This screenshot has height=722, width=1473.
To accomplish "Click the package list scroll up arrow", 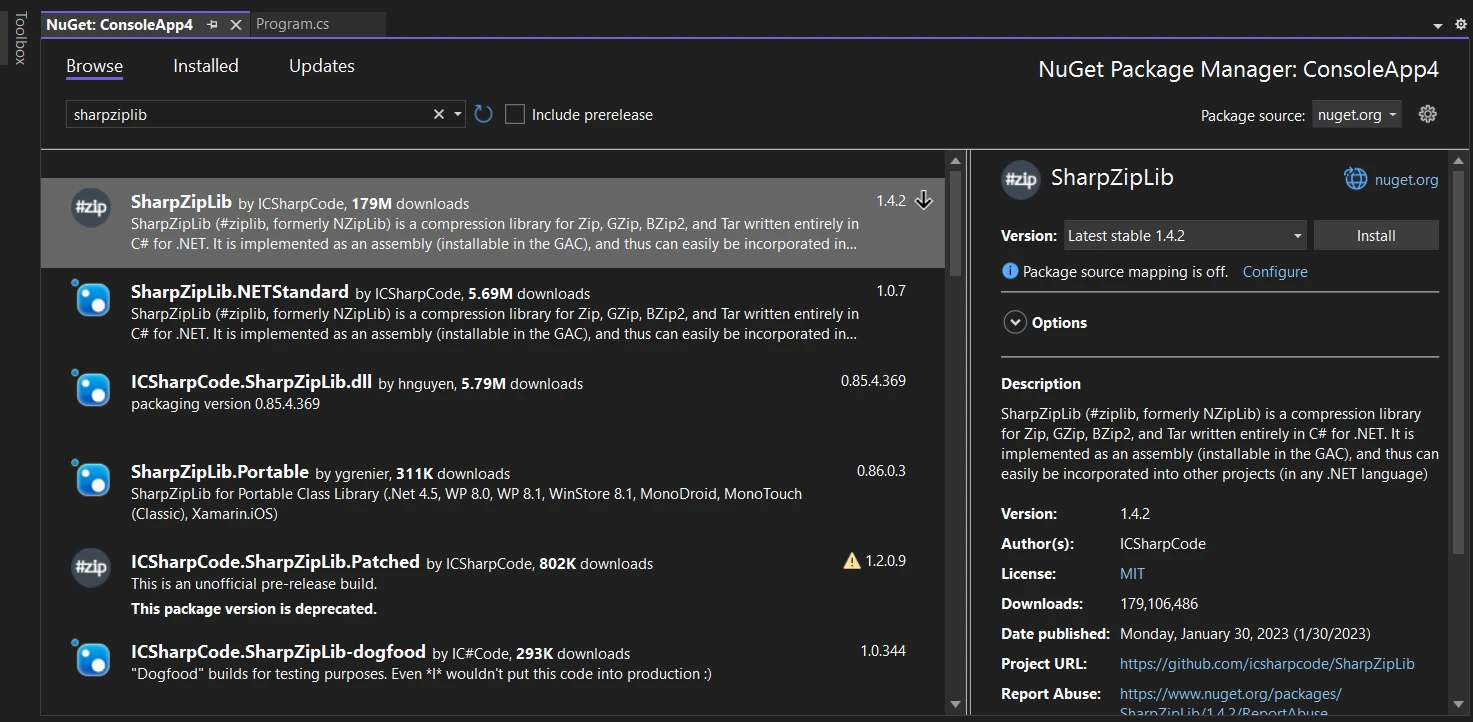I will click(x=956, y=160).
